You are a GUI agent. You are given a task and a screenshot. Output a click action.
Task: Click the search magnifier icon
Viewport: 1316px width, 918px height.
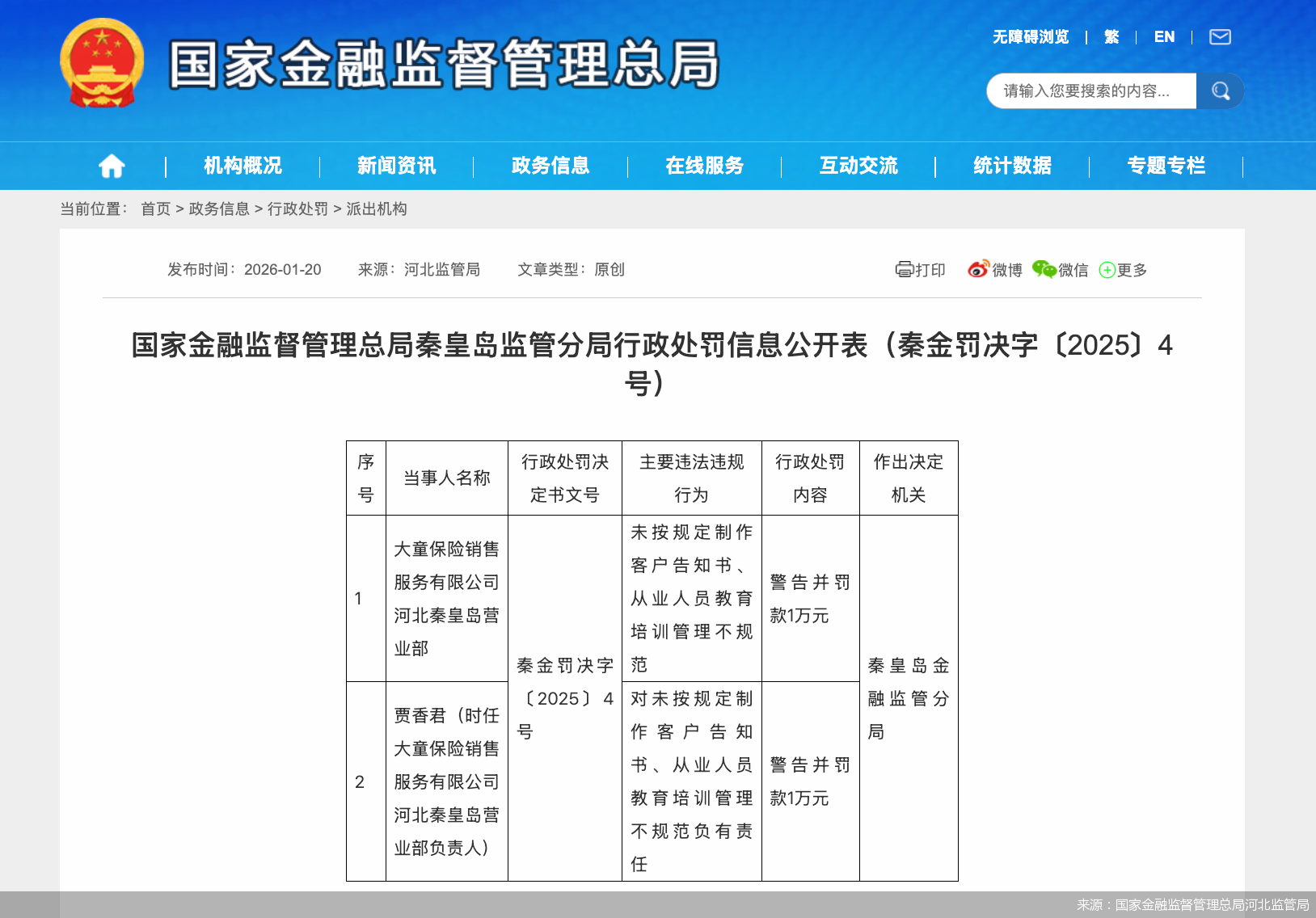[x=1220, y=91]
